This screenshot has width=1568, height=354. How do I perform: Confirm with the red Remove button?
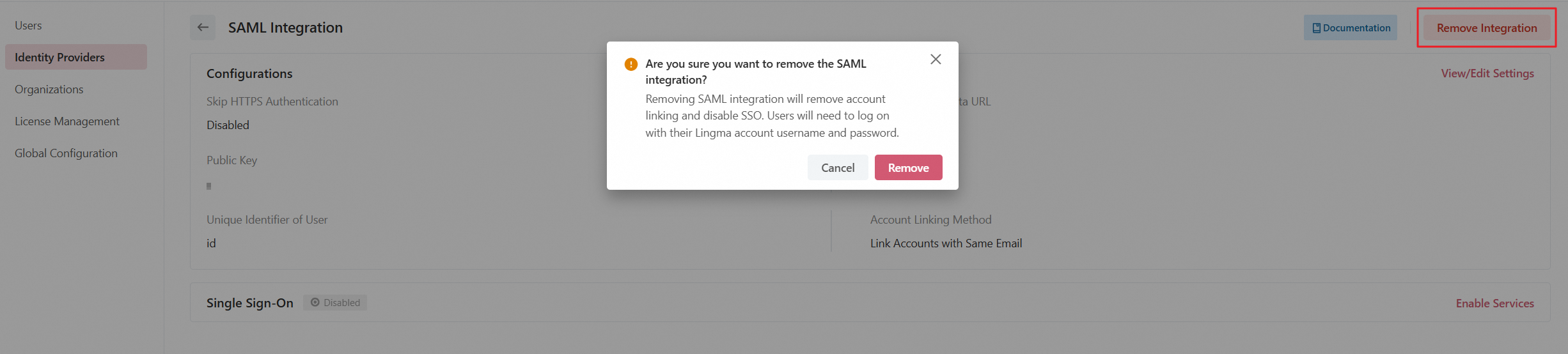[x=908, y=168]
